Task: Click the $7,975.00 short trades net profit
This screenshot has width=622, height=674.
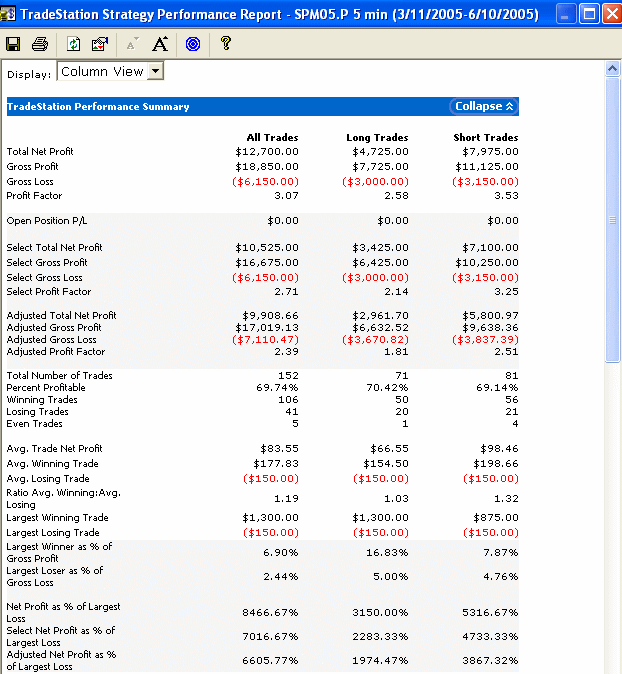Action: click(490, 152)
